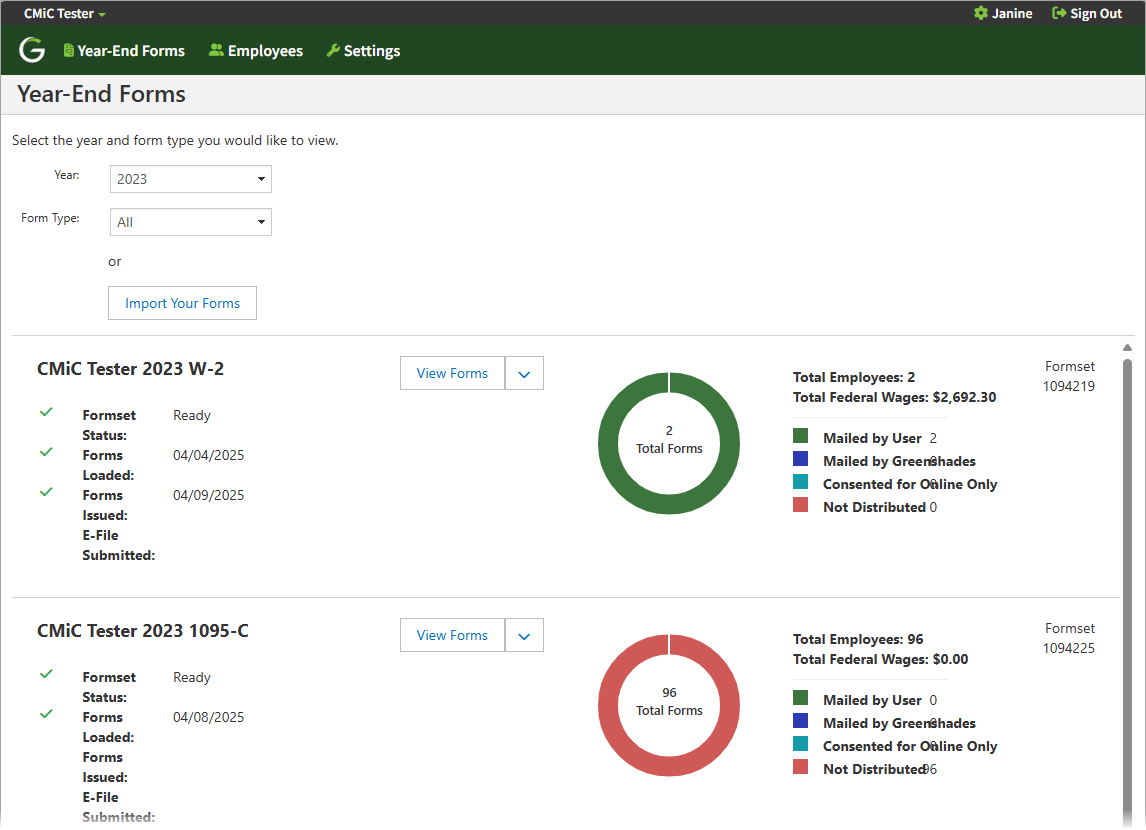Click the Formset number 1094225
Viewport: 1146px width, 830px height.
click(x=1069, y=649)
